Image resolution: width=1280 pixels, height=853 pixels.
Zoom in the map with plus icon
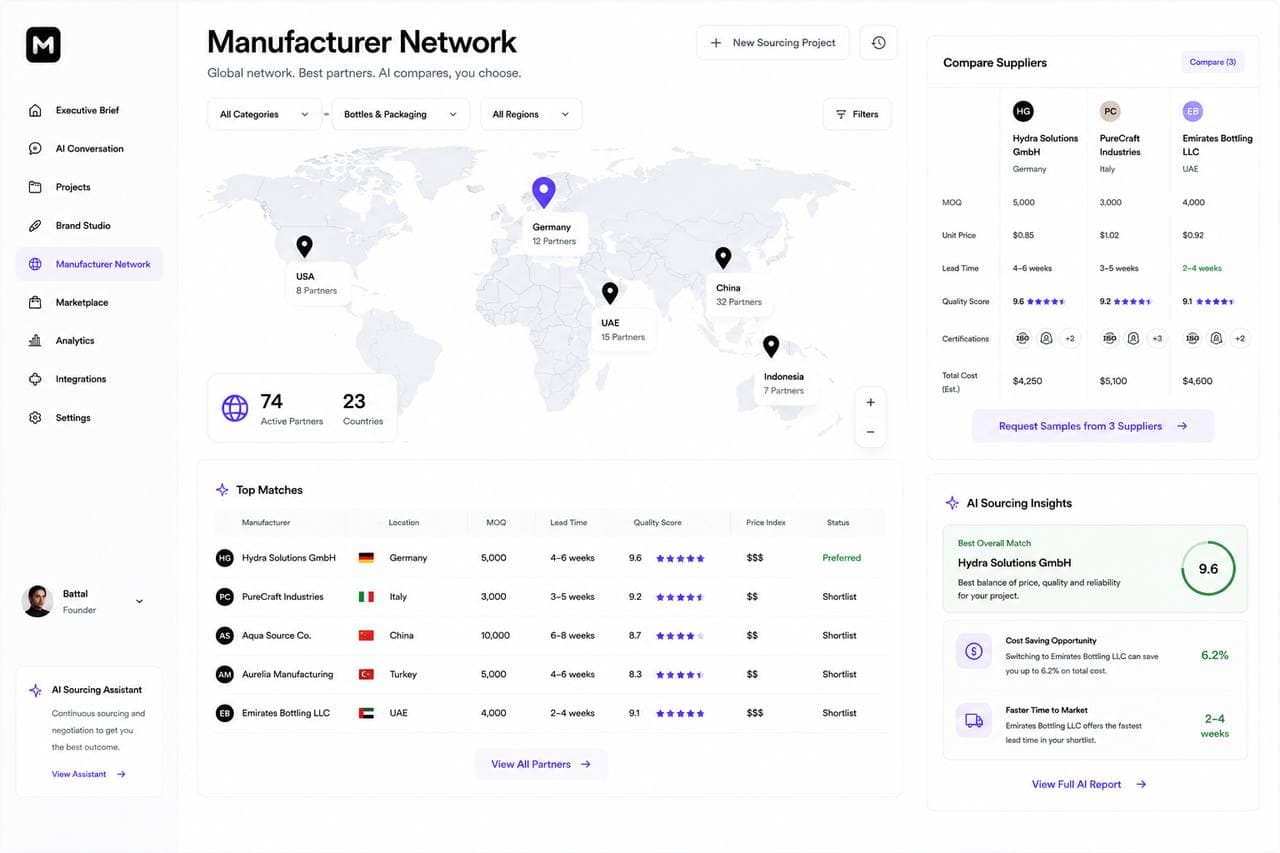(870, 402)
